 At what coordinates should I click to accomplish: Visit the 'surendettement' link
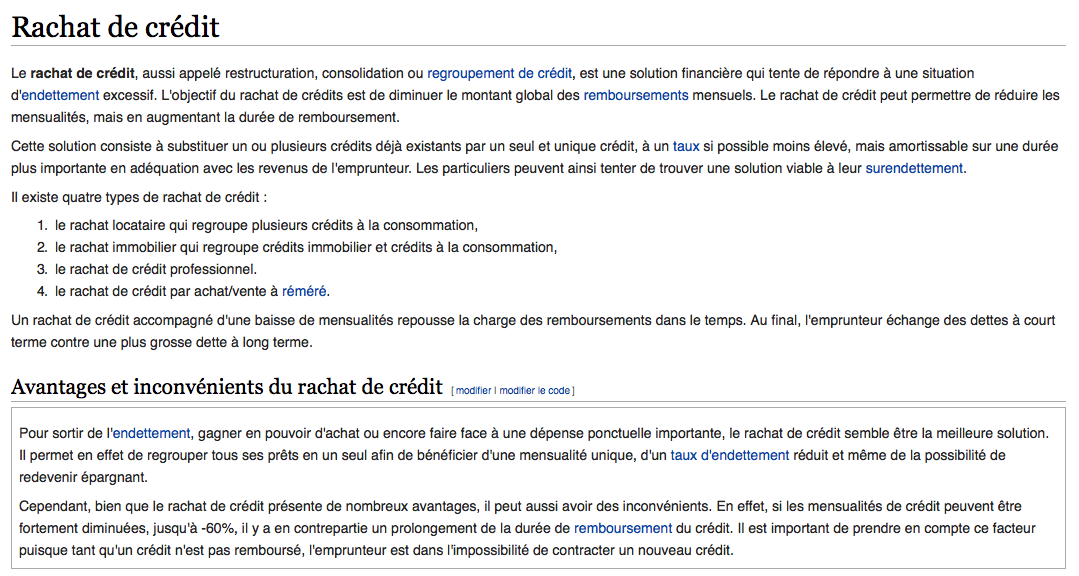[x=914, y=168]
